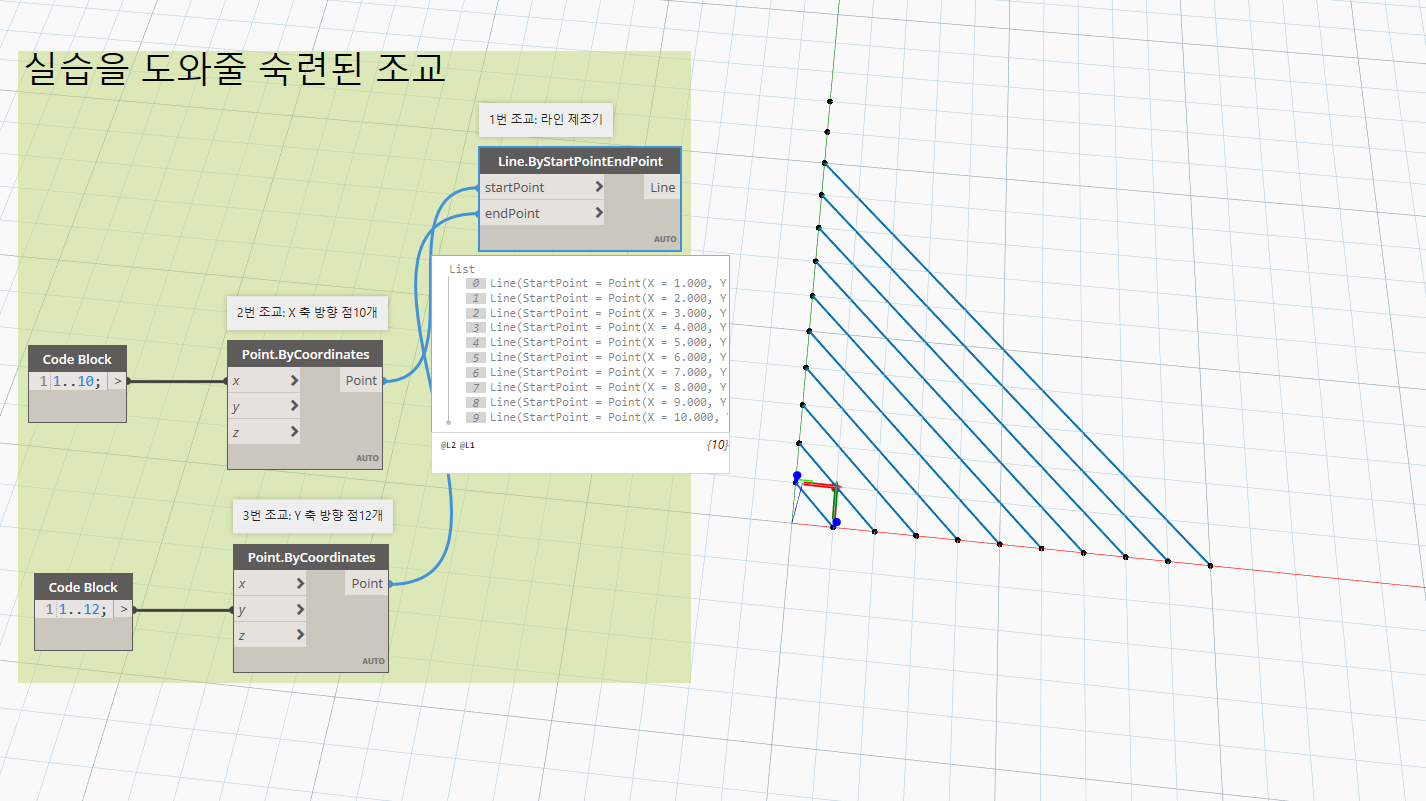Select preview row index 5 Line X = 6.000
This screenshot has width=1426, height=801.
[596, 357]
